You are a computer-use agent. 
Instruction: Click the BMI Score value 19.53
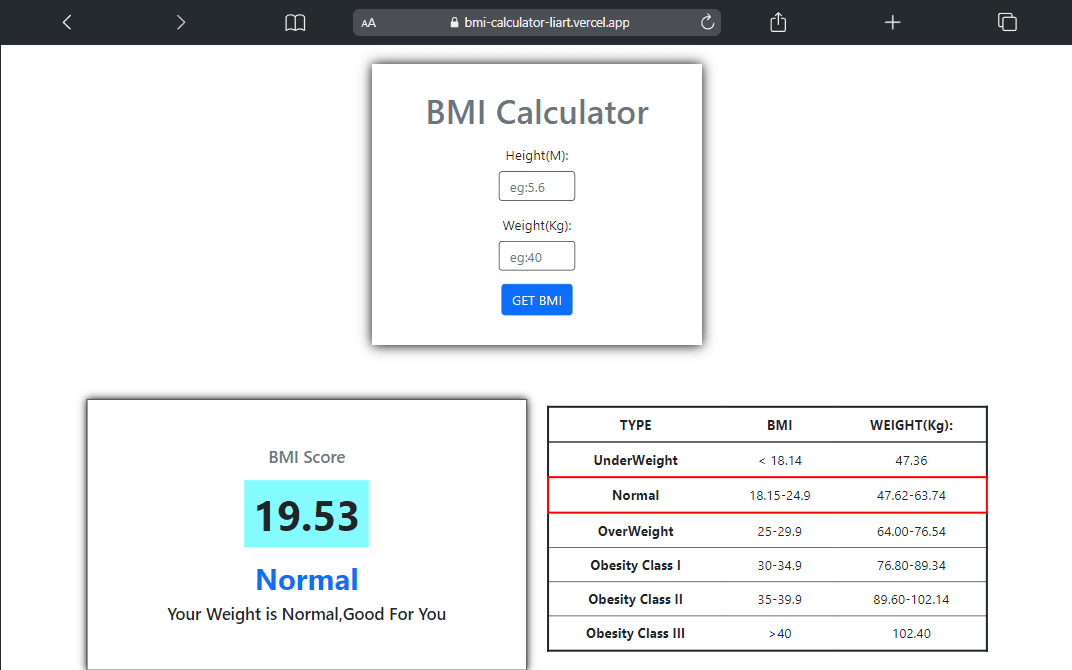(306, 513)
